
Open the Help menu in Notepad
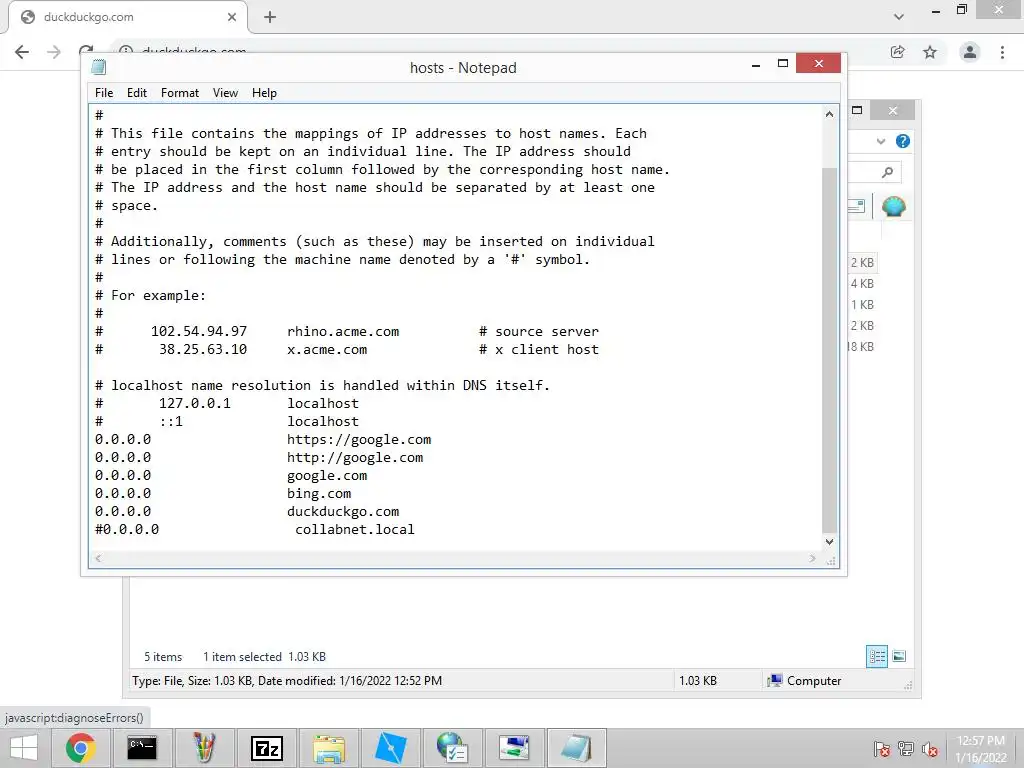264,93
